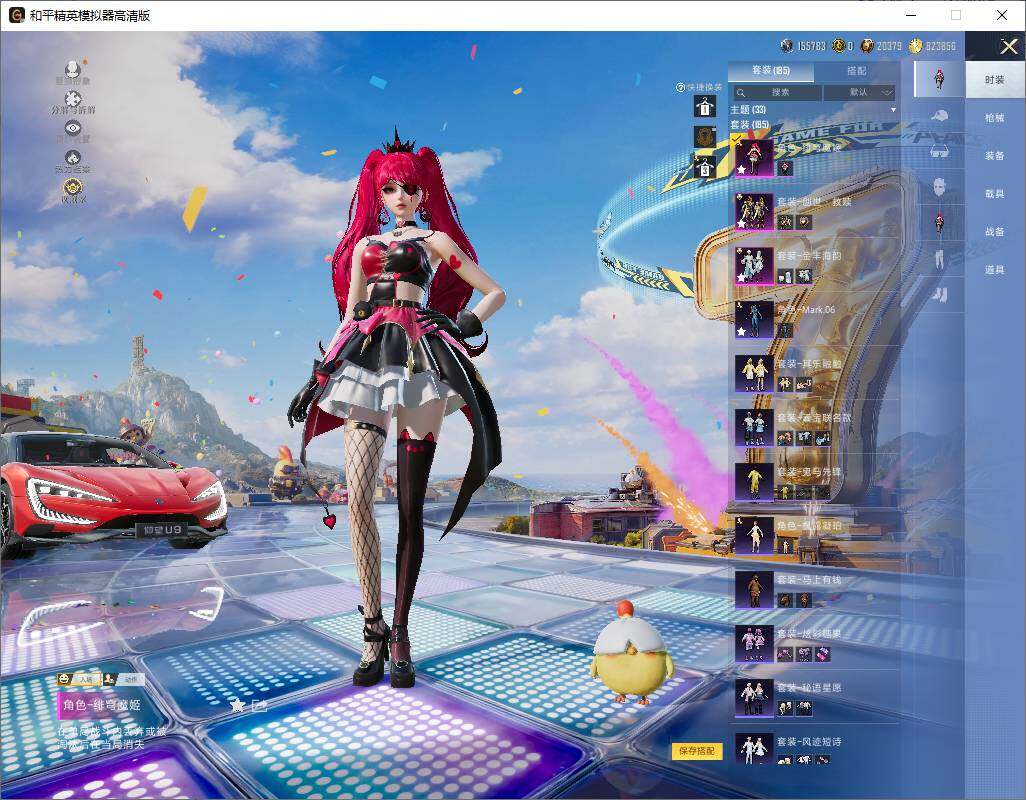Open the 分解与拆解 puzzle icon

tap(73, 99)
